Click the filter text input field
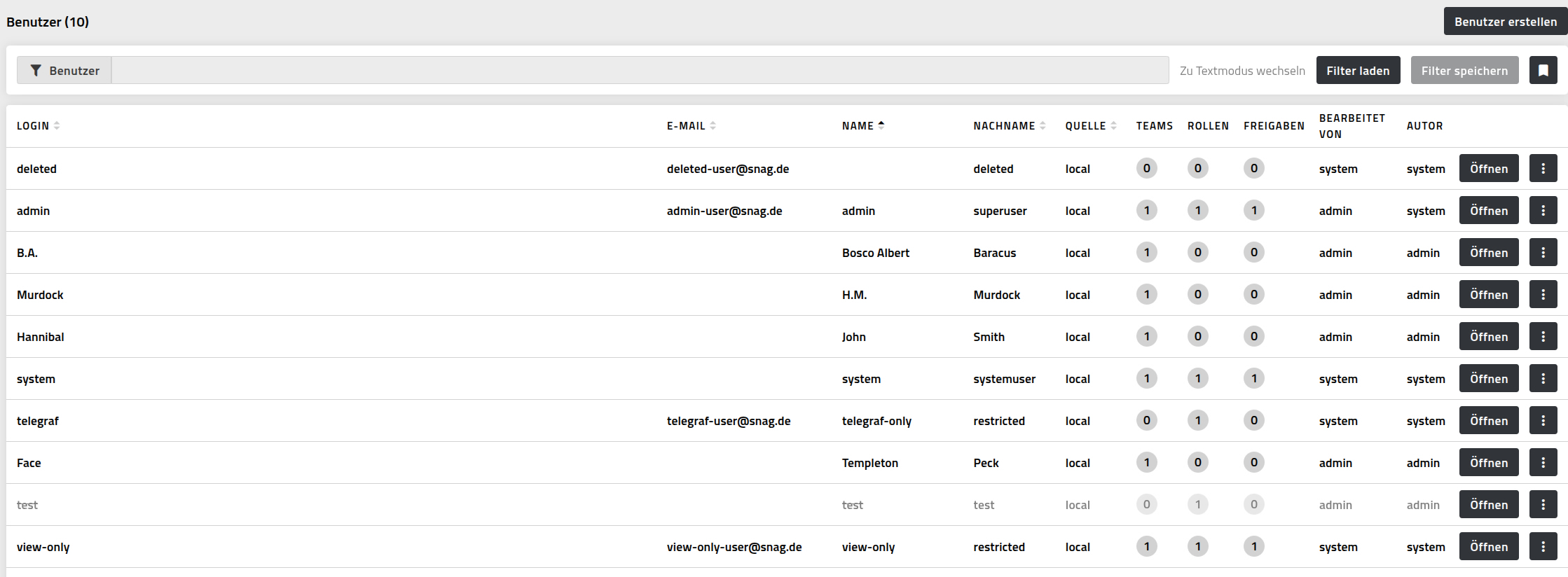This screenshot has width=1568, height=577. [640, 70]
